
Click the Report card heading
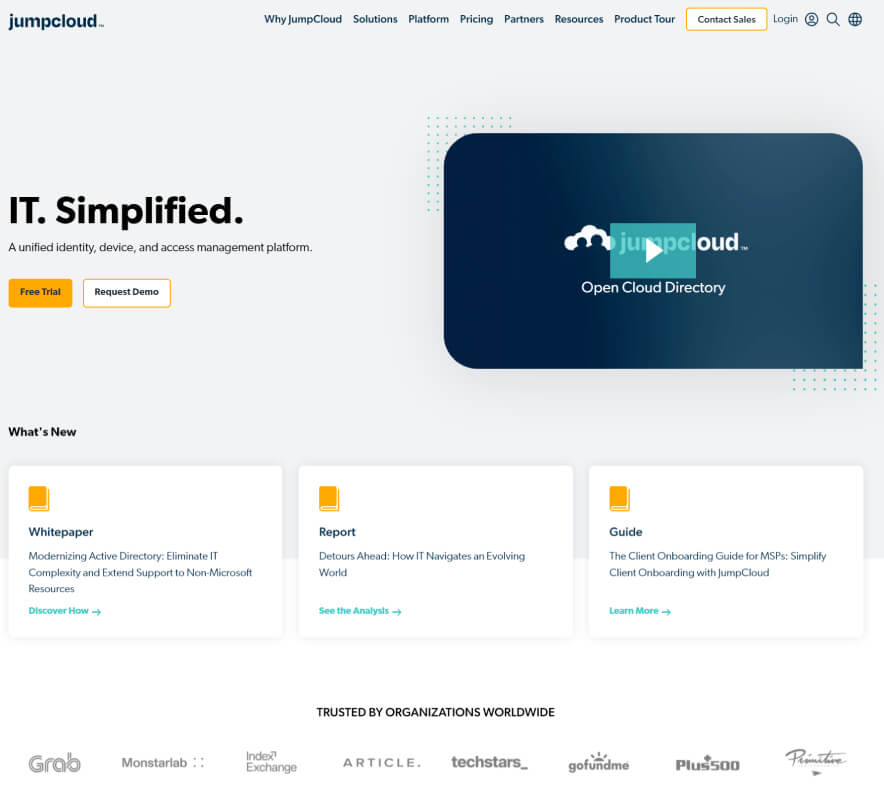337,532
